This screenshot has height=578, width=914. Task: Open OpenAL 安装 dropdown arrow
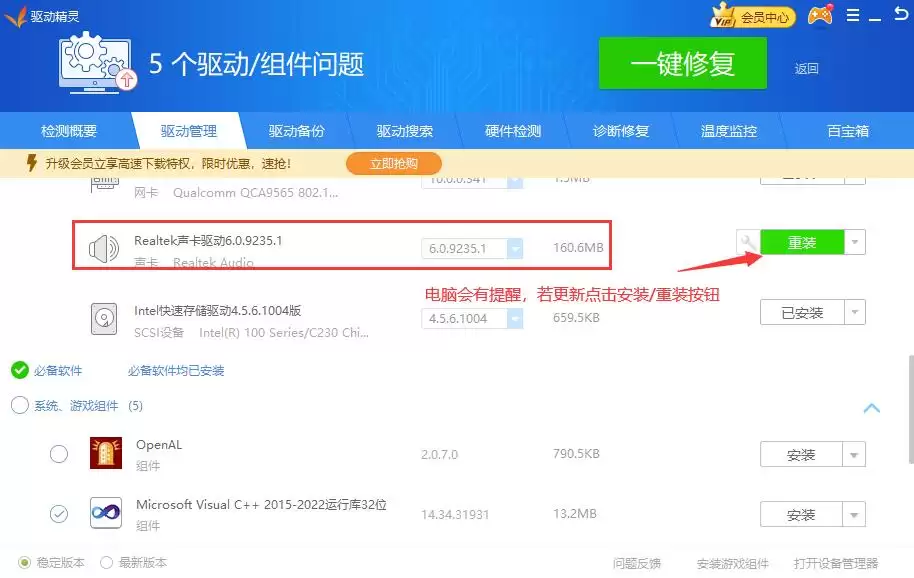(x=854, y=454)
